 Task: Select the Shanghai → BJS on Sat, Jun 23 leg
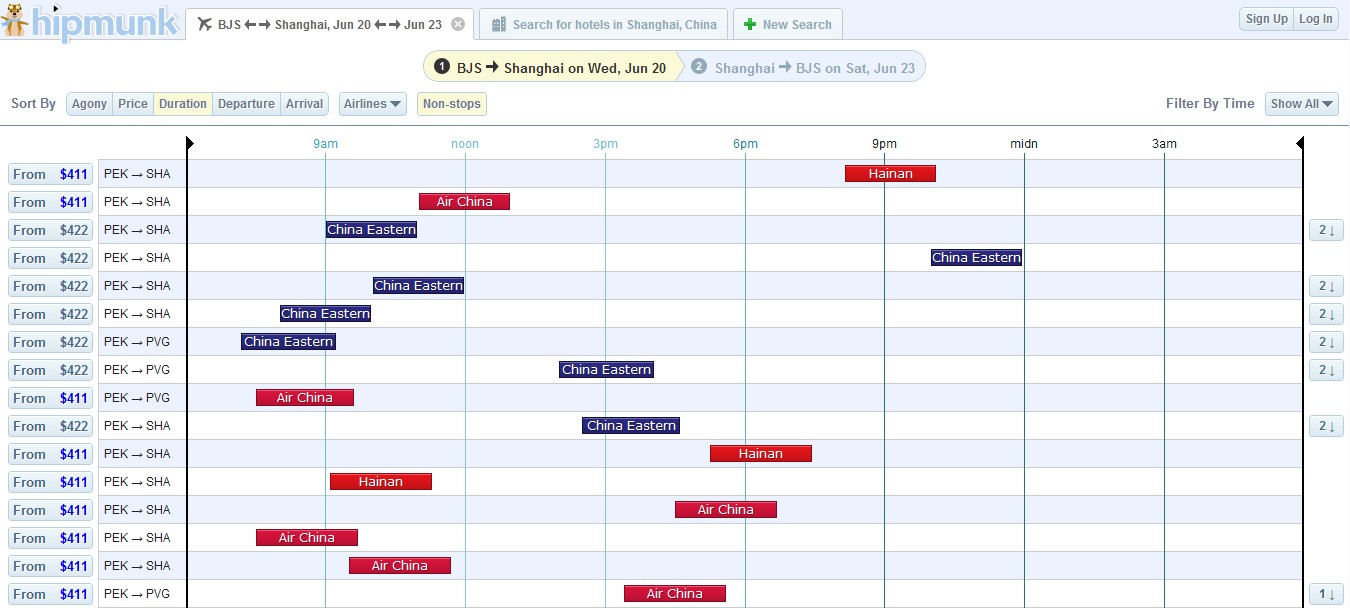point(804,68)
